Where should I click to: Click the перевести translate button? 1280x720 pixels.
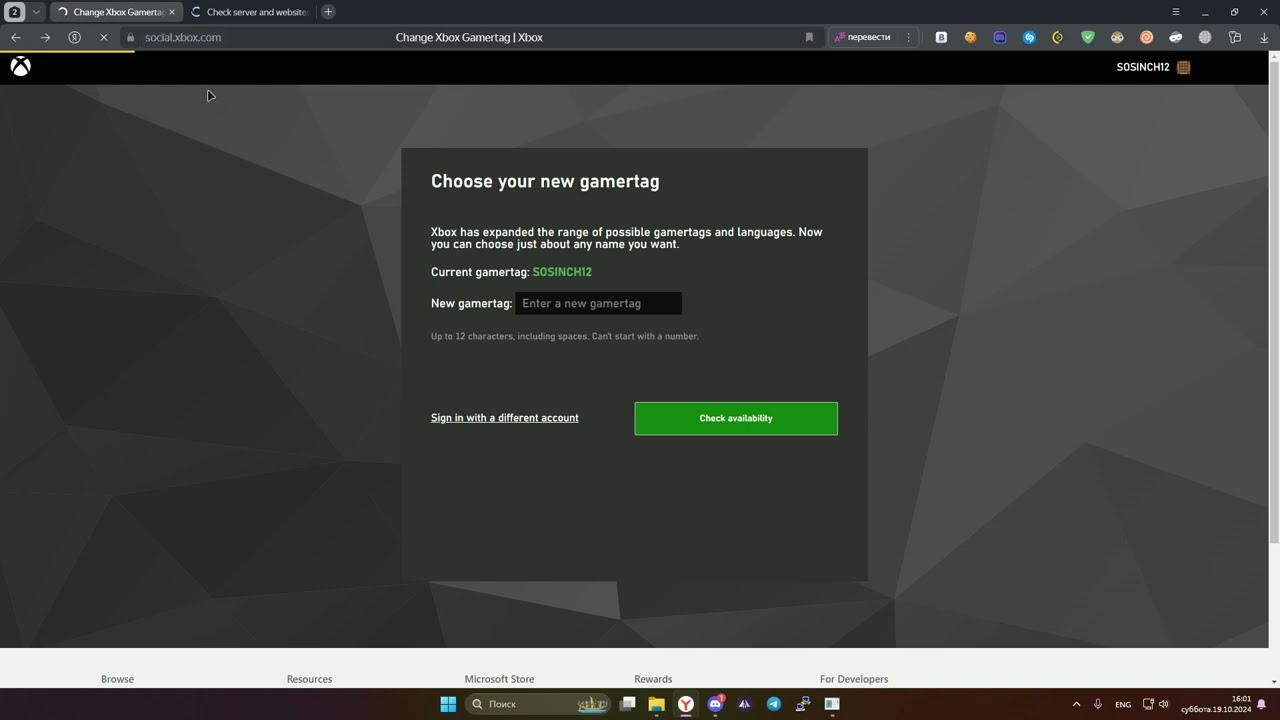pyautogui.click(x=862, y=37)
